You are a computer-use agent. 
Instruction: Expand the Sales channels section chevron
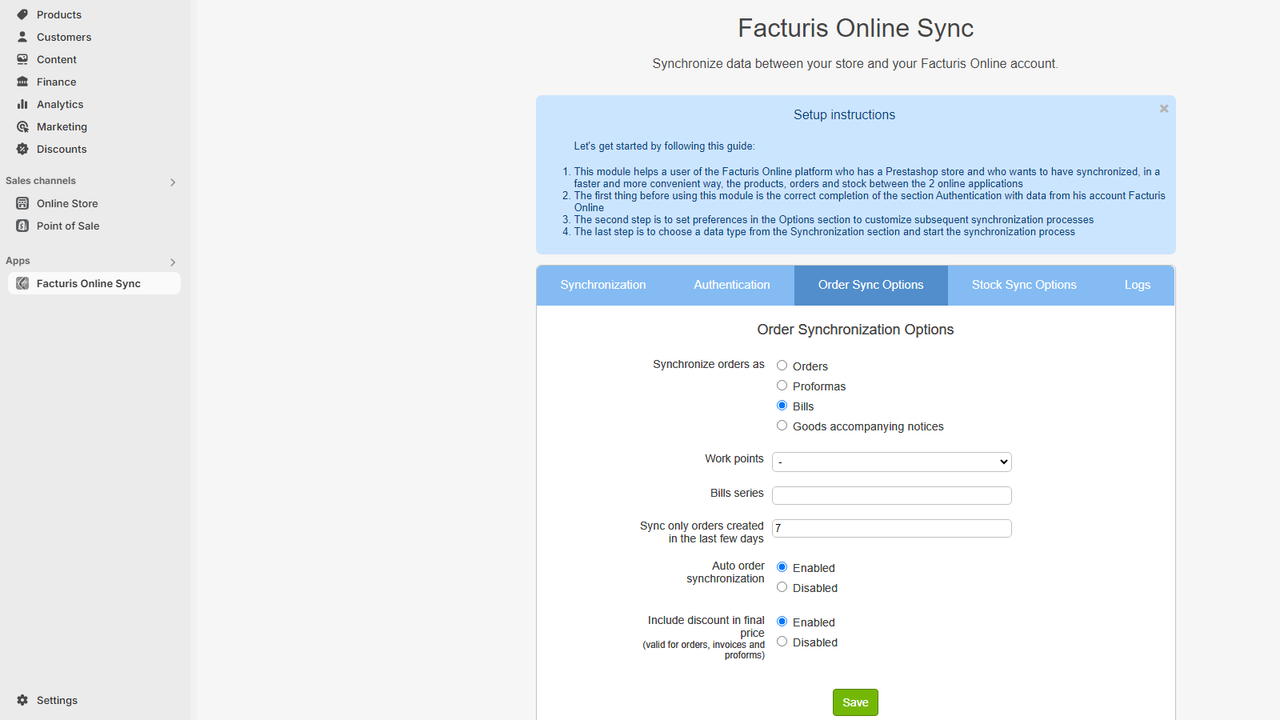tap(173, 182)
